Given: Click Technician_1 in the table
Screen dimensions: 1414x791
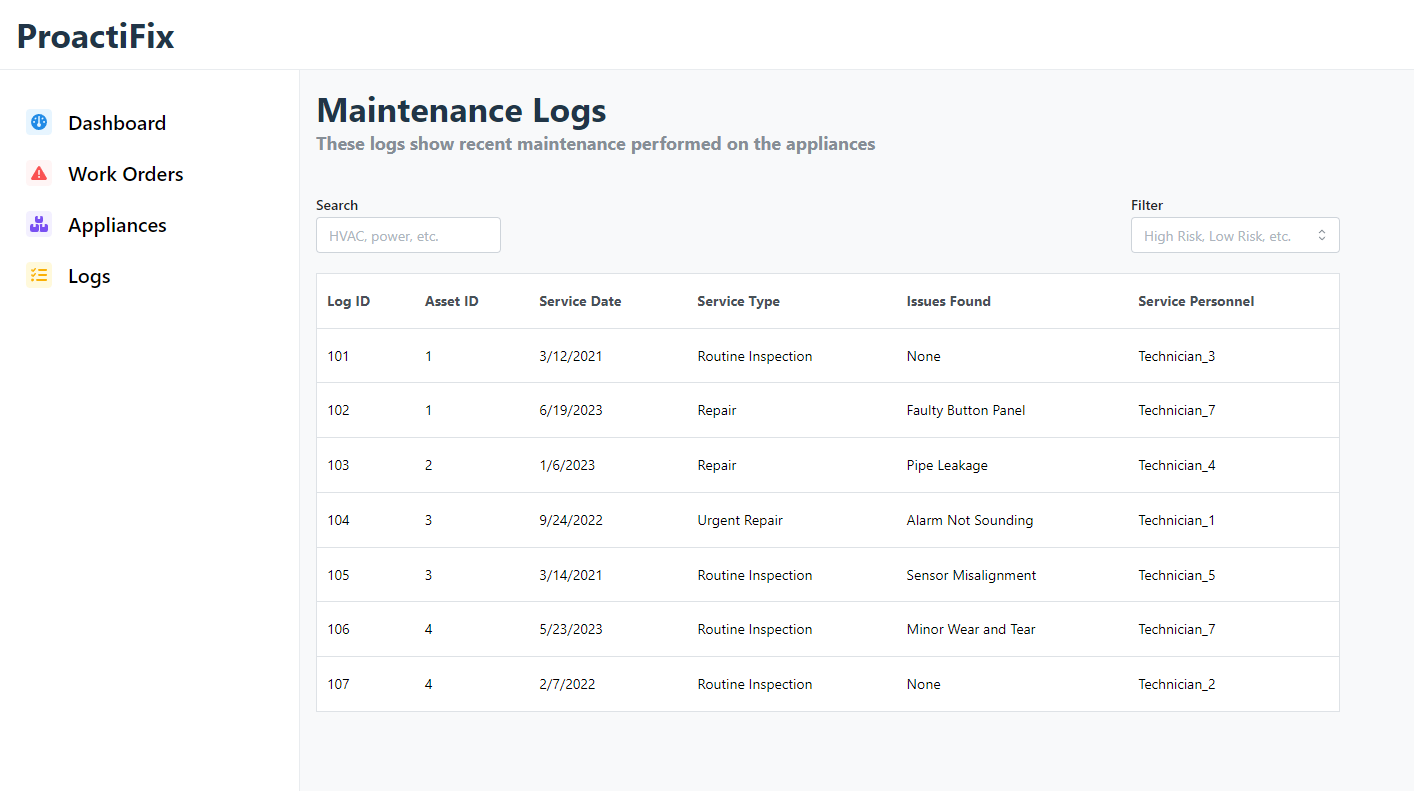Looking at the screenshot, I should pos(1177,520).
